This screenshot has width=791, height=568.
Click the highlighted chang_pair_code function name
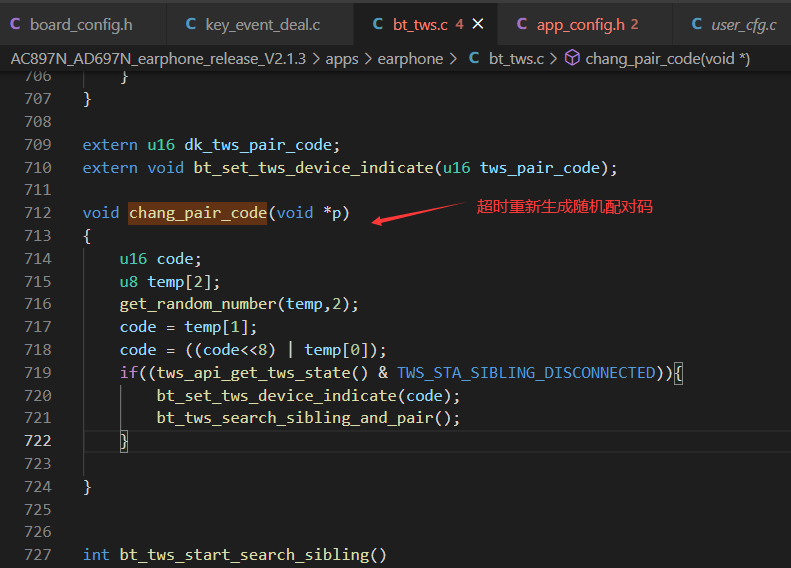coord(197,213)
